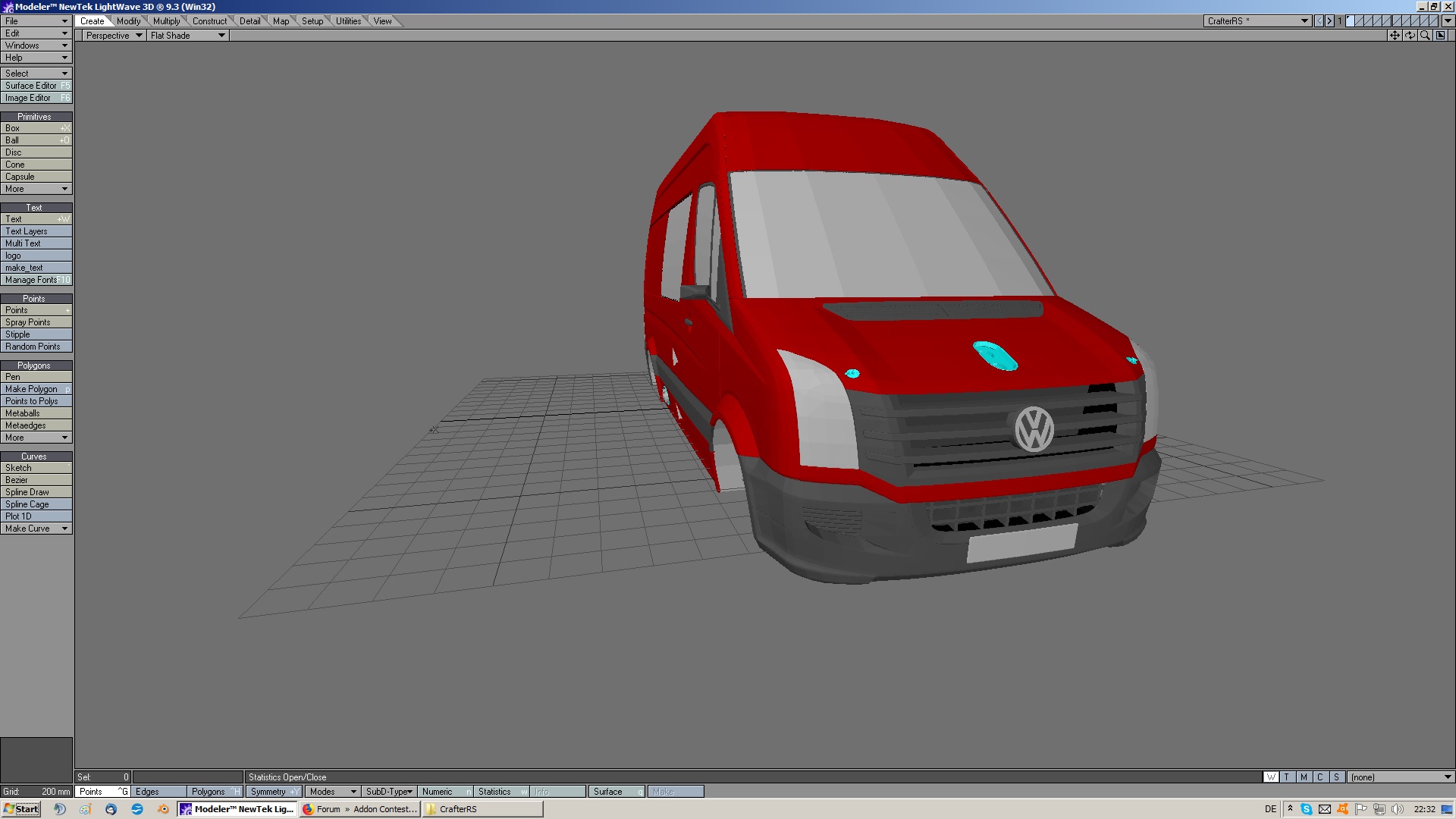Click the Metaballs tool

36,413
